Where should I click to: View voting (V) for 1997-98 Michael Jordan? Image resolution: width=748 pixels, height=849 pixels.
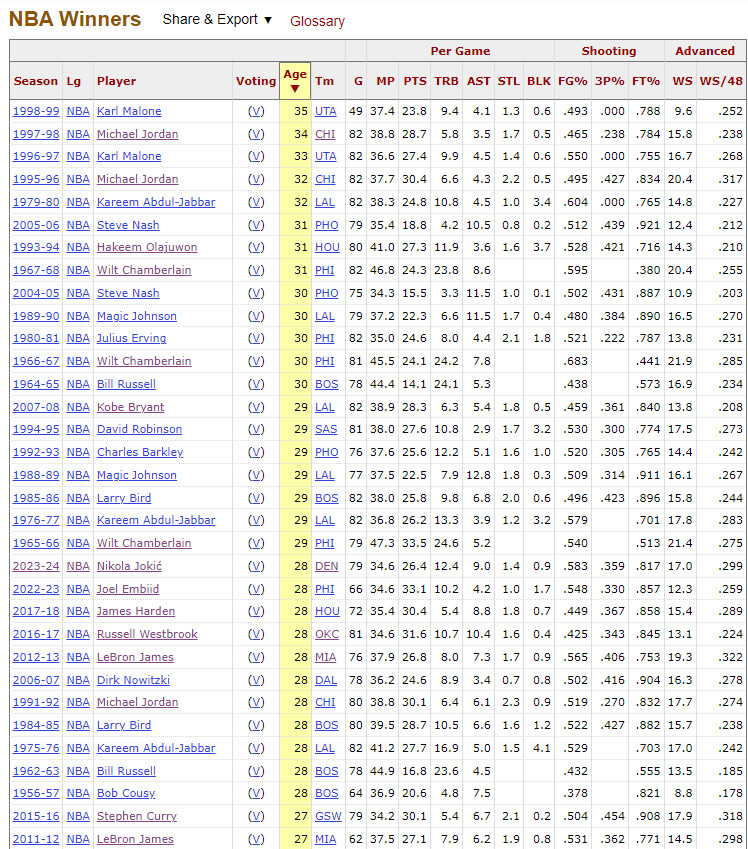point(256,134)
